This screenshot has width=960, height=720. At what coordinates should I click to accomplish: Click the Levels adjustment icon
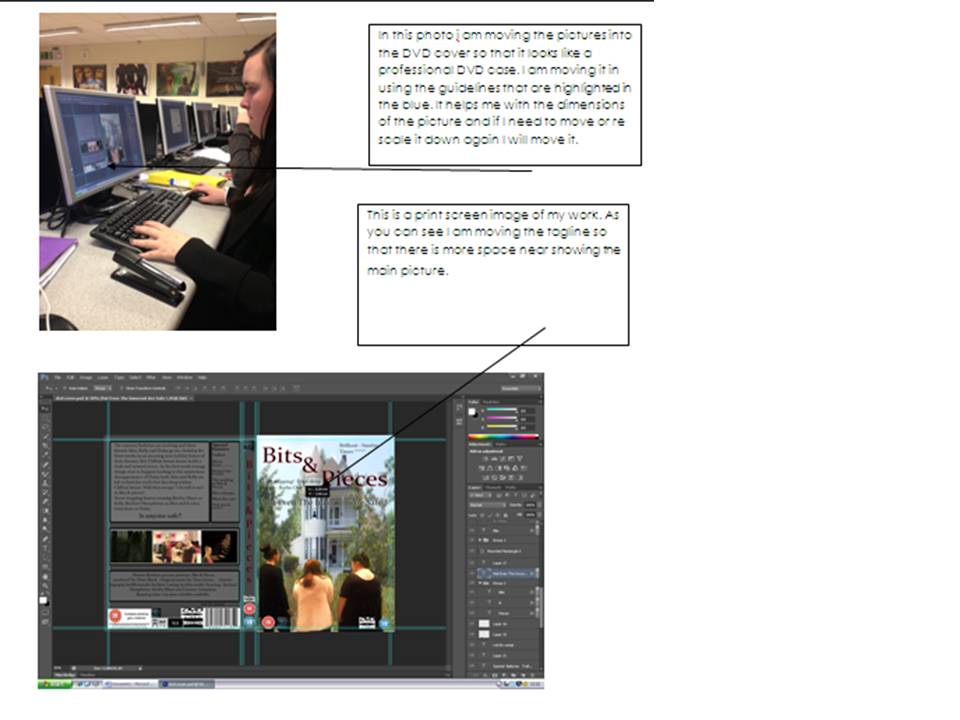click(494, 459)
